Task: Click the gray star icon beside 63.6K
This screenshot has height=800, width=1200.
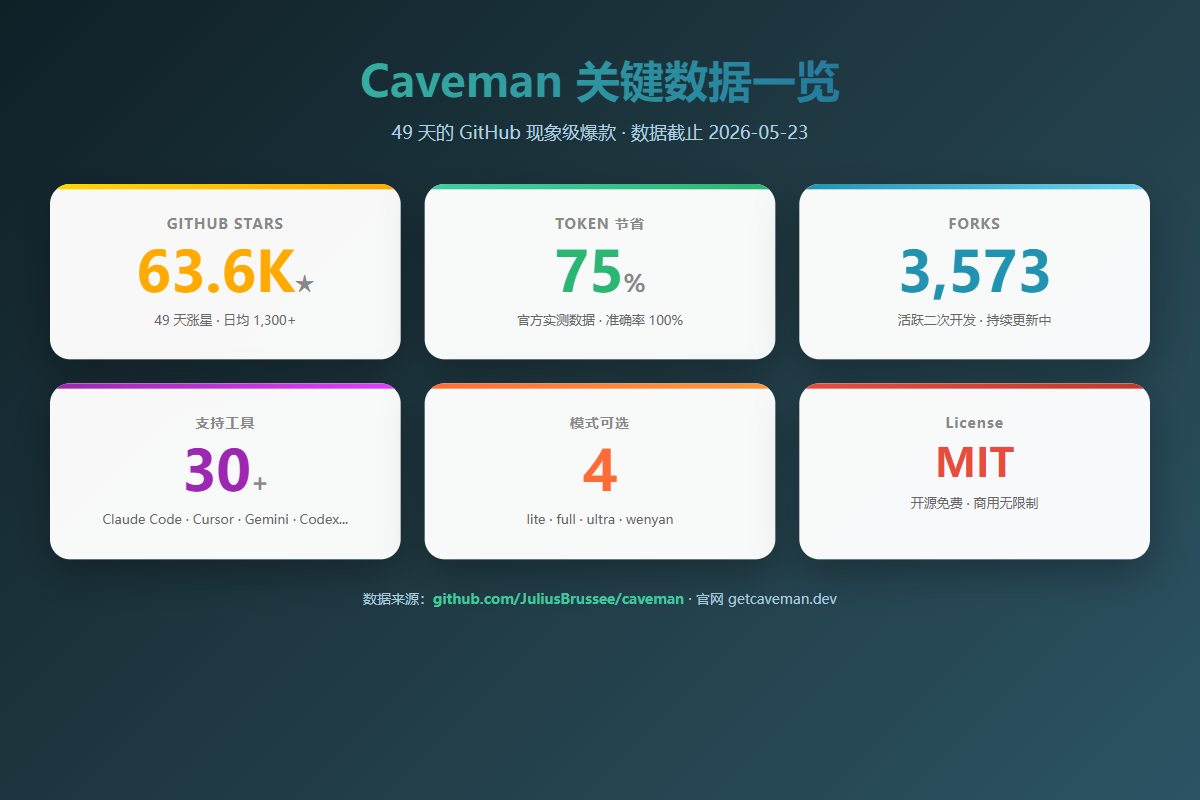Action: click(305, 285)
